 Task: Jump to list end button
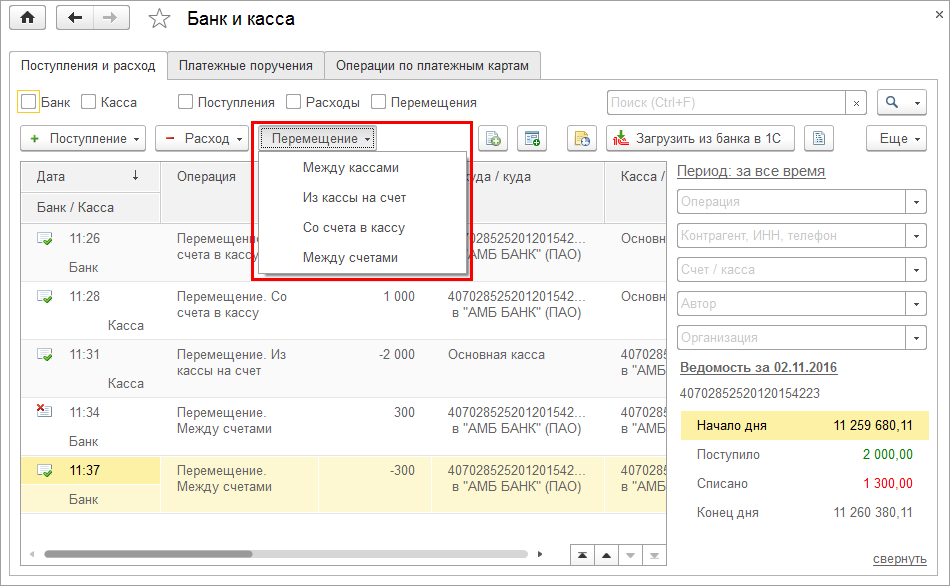(654, 555)
